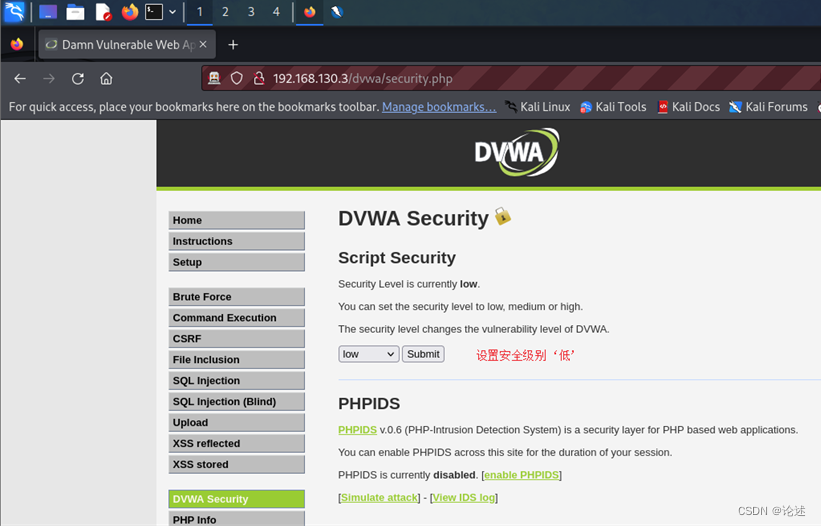Open the file manager from panel
Screen dimensions: 821x526
pos(75,12)
